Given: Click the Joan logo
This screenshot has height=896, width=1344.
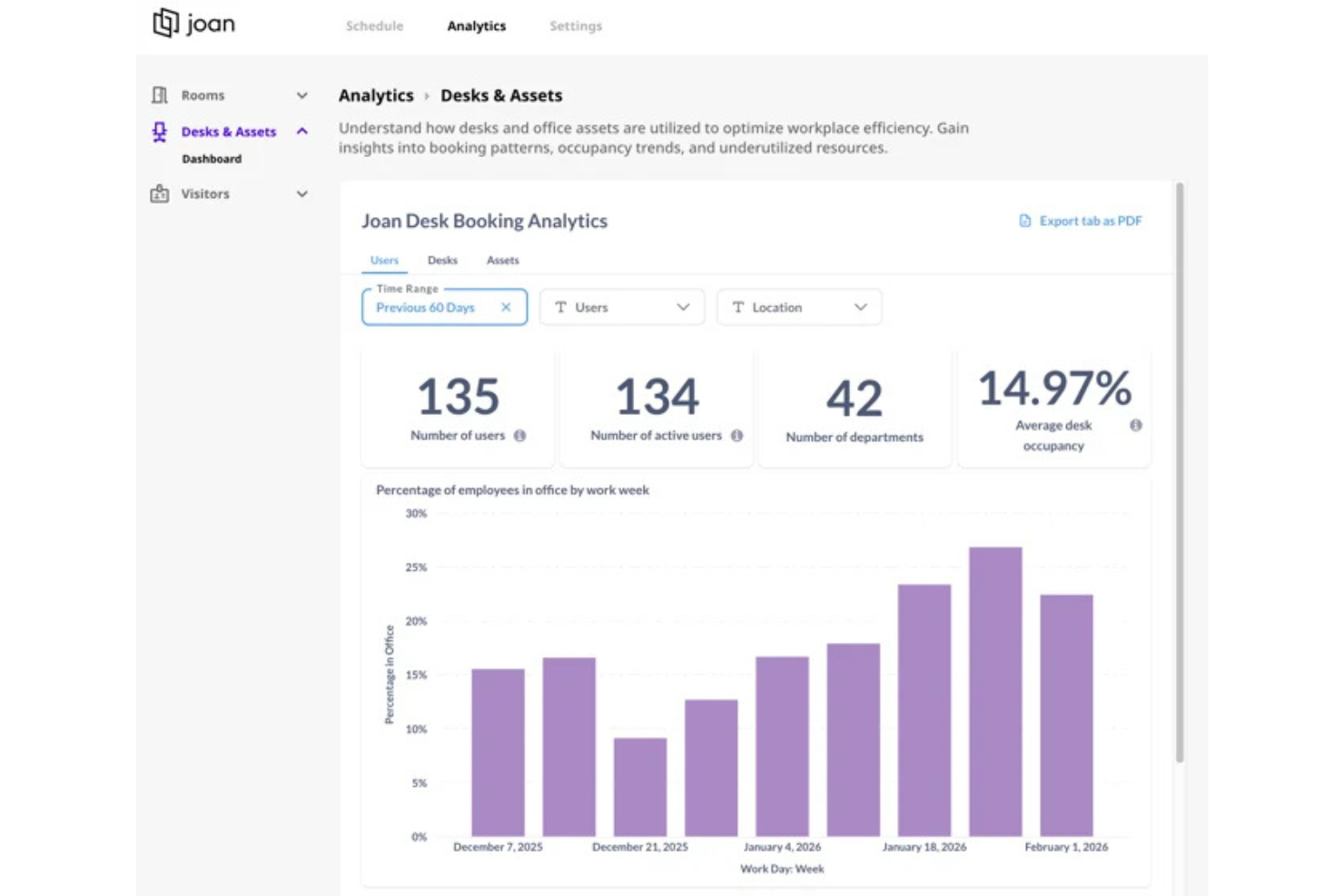Looking at the screenshot, I should [193, 23].
